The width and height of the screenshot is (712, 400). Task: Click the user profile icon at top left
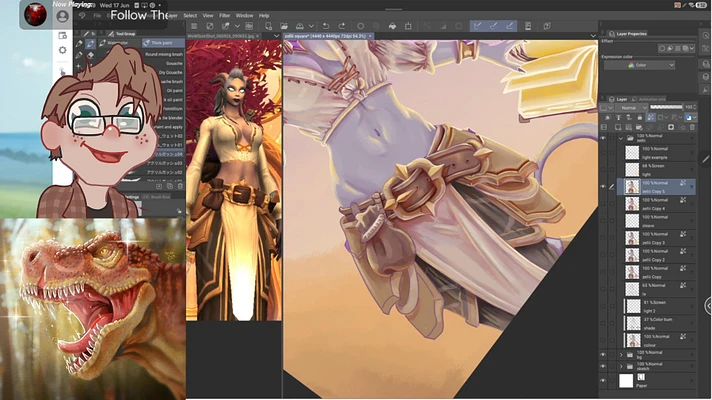(x=63, y=16)
